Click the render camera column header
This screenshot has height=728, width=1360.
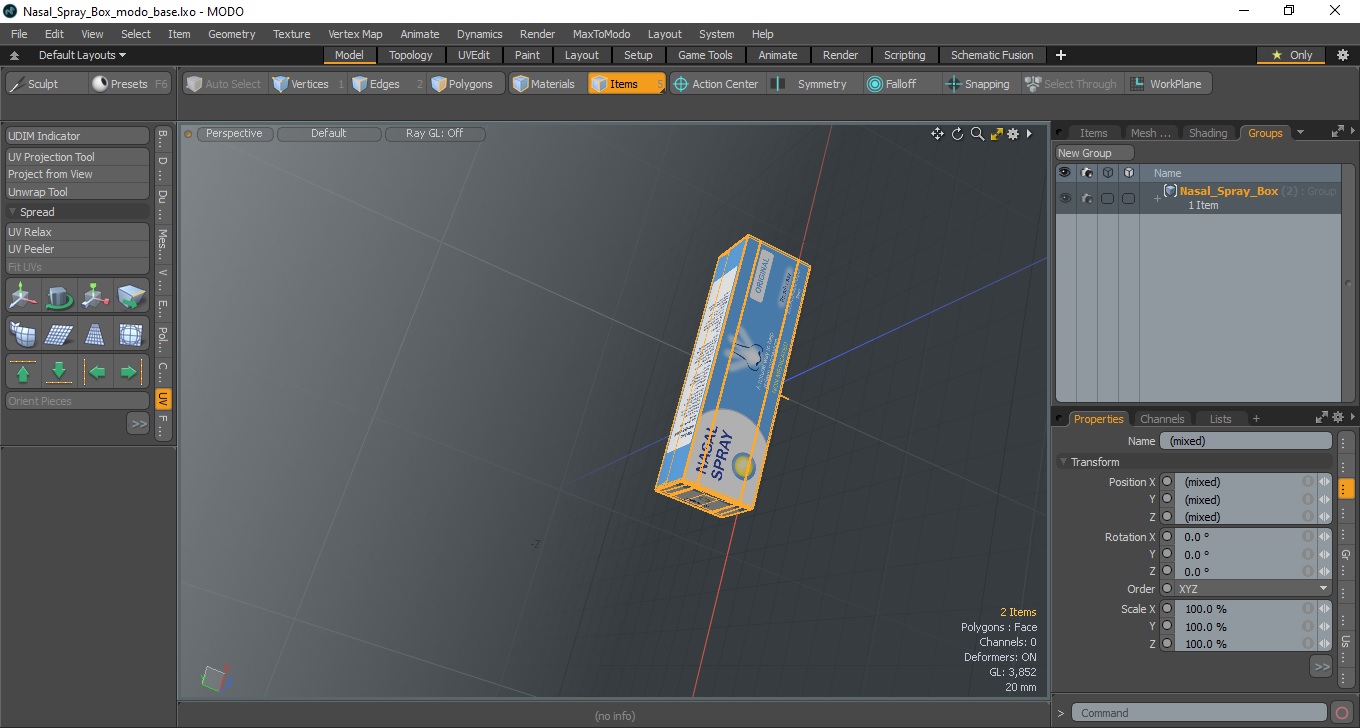[x=1086, y=173]
